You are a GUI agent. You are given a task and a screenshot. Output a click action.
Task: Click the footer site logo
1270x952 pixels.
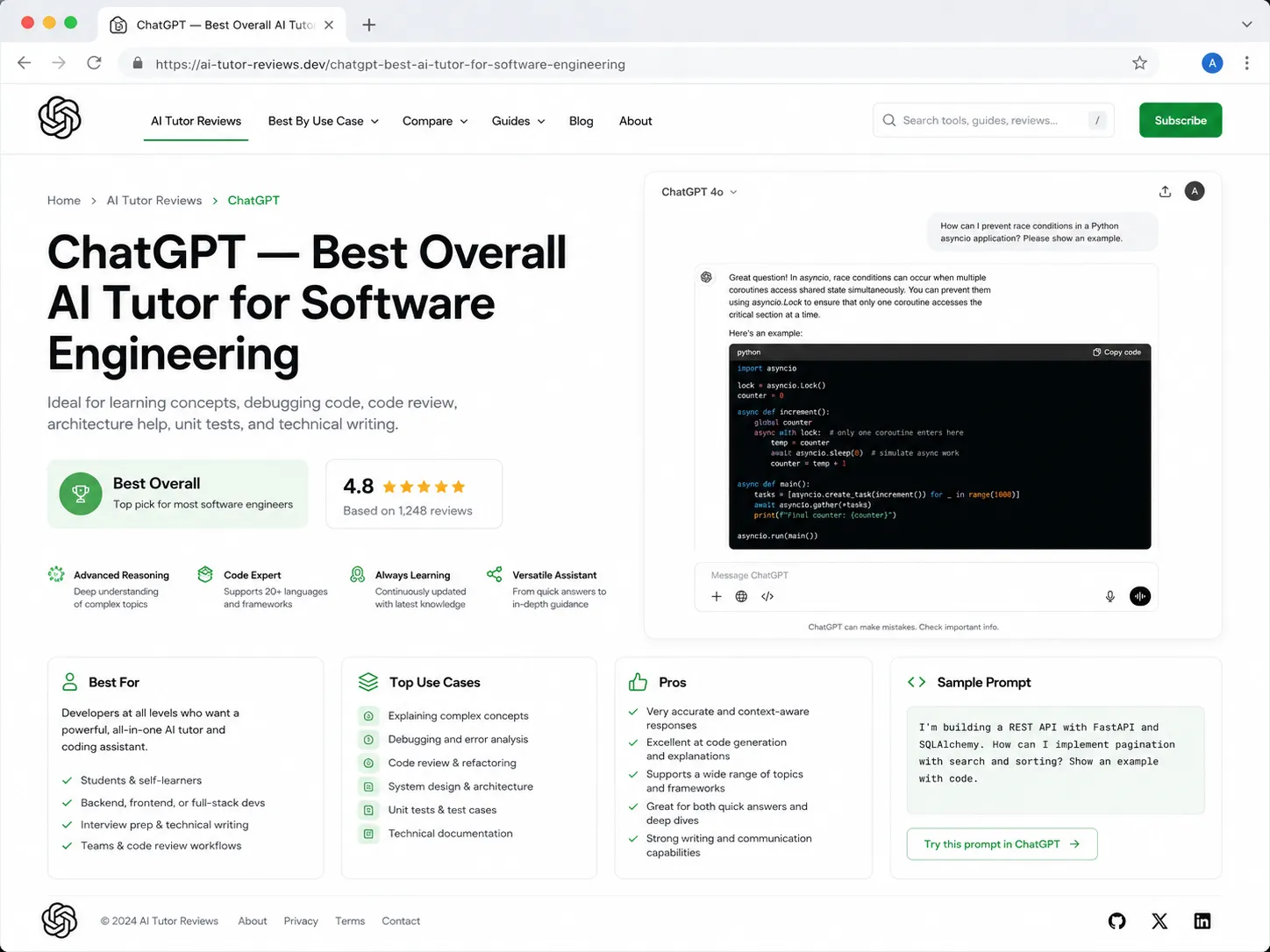coord(60,920)
